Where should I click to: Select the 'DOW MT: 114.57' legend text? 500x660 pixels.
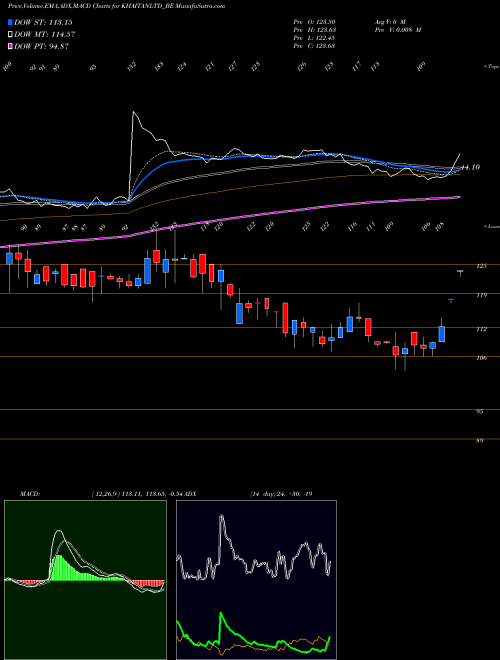coord(45,35)
